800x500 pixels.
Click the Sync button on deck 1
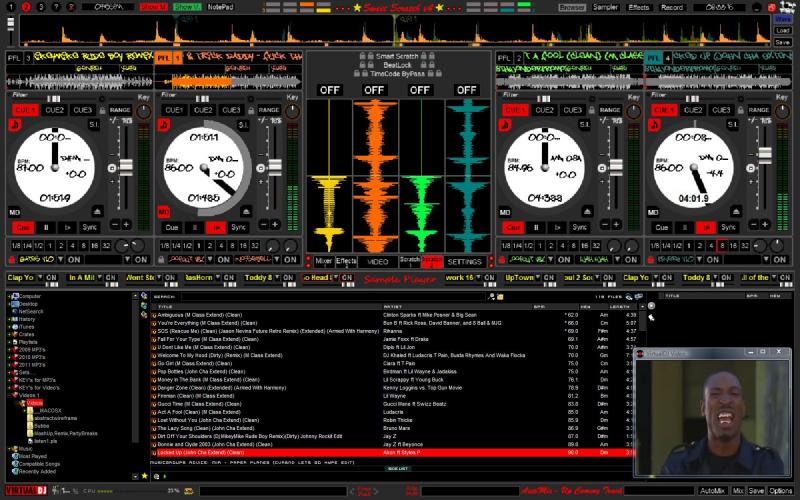tap(239, 227)
